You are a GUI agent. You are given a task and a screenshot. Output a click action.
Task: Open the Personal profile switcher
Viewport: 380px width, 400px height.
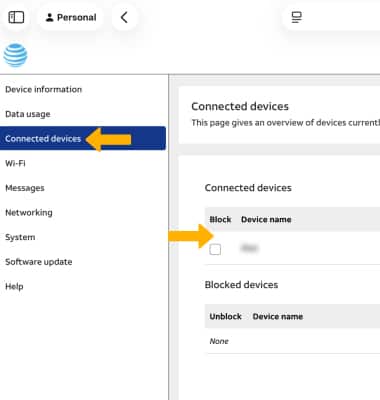(71, 17)
